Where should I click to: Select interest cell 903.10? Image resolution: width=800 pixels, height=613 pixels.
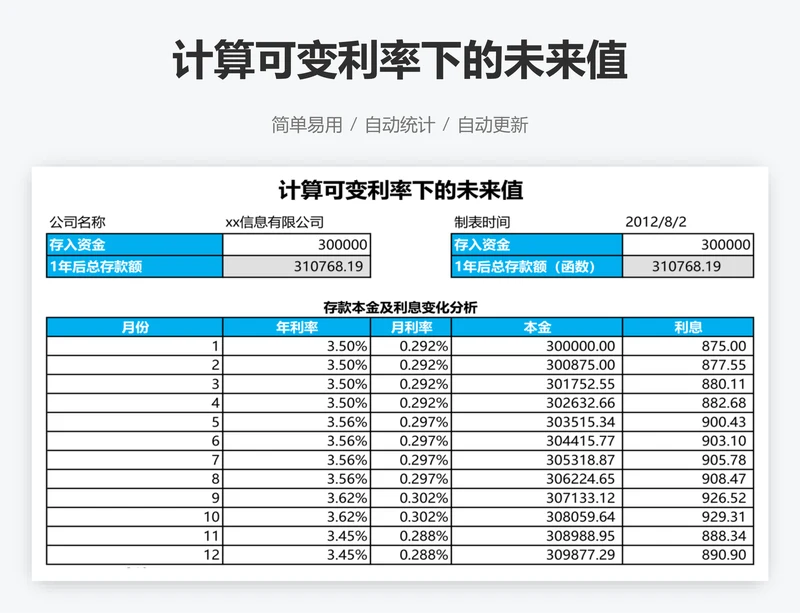click(x=688, y=441)
